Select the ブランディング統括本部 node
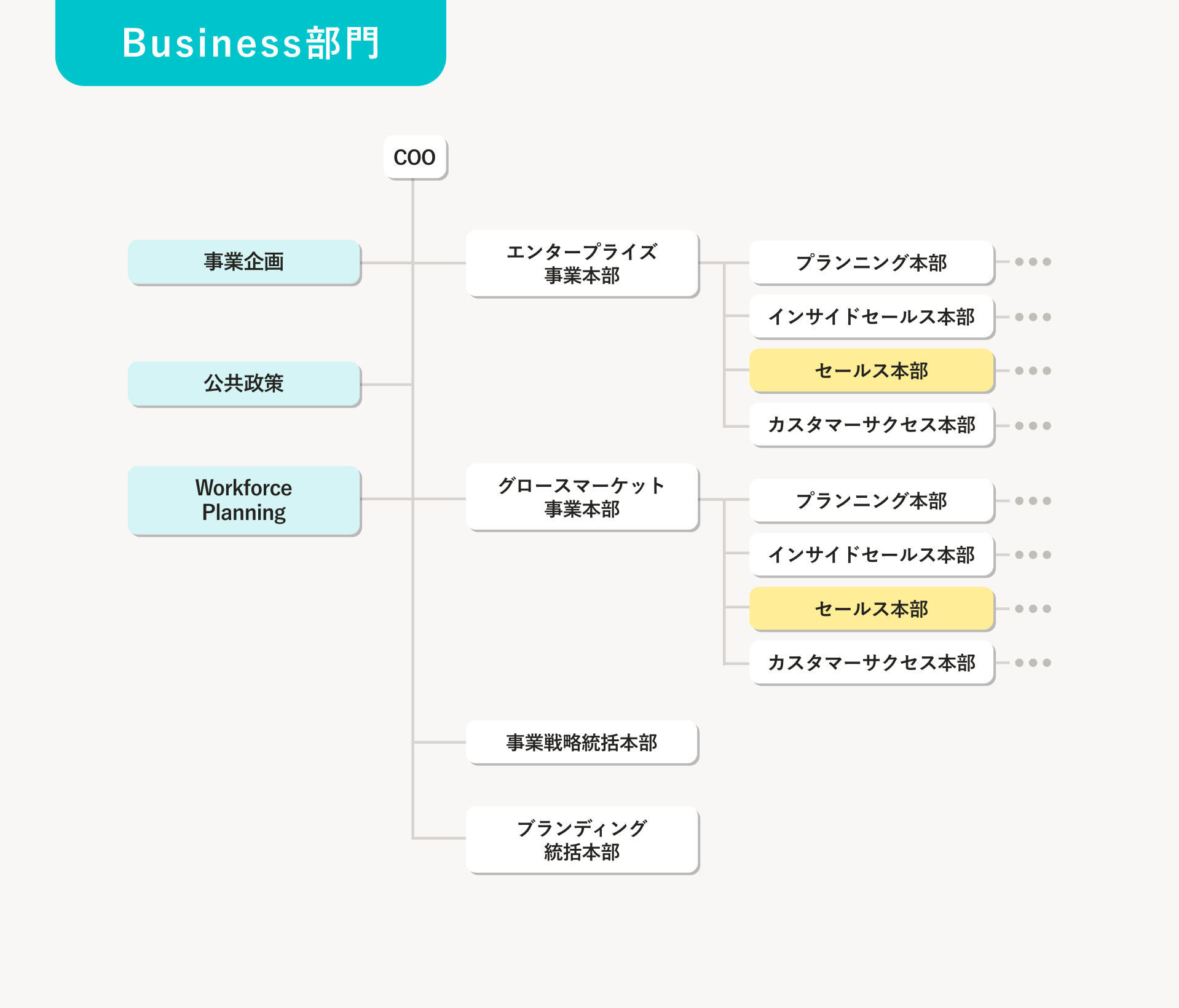Screen dimensions: 1179x1008 point(582,840)
